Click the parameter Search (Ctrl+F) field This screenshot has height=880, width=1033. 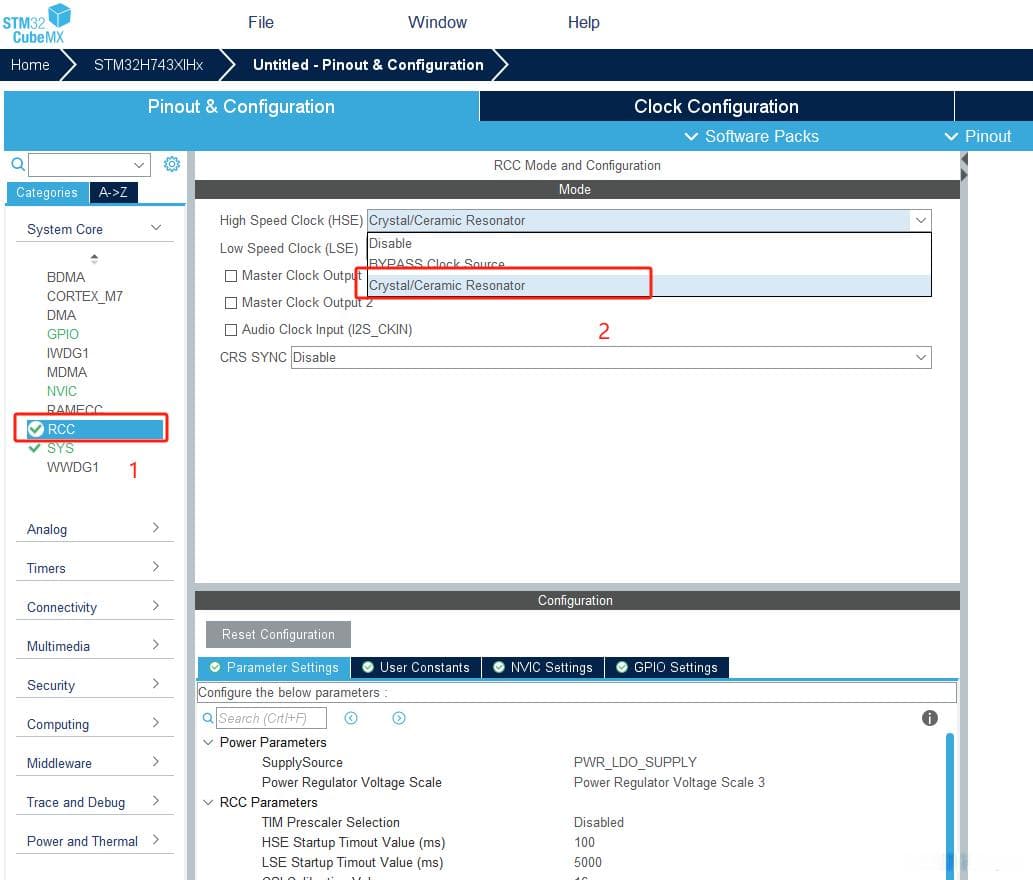tap(271, 718)
